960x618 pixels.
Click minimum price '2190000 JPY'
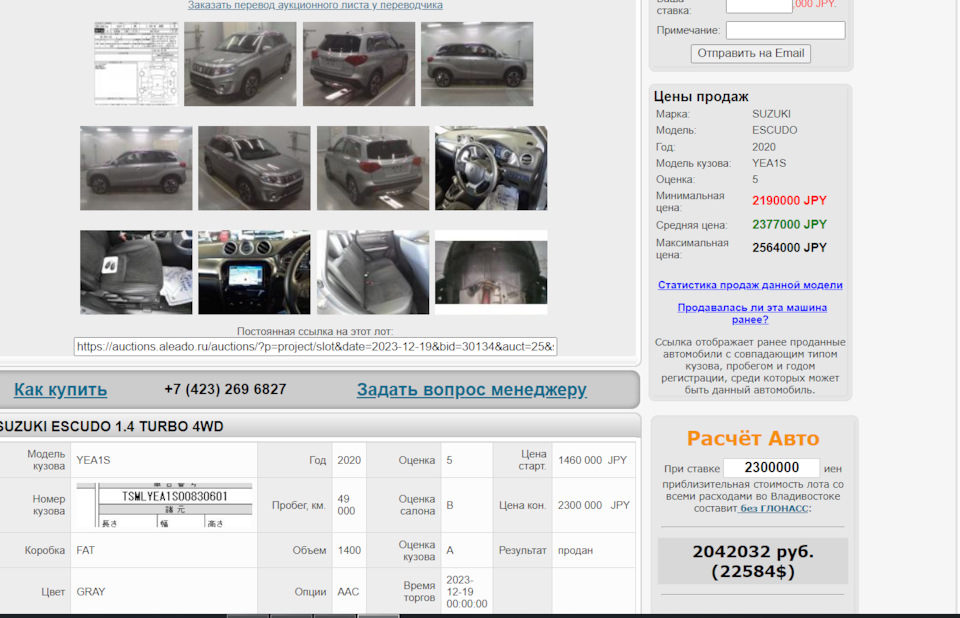coord(789,201)
